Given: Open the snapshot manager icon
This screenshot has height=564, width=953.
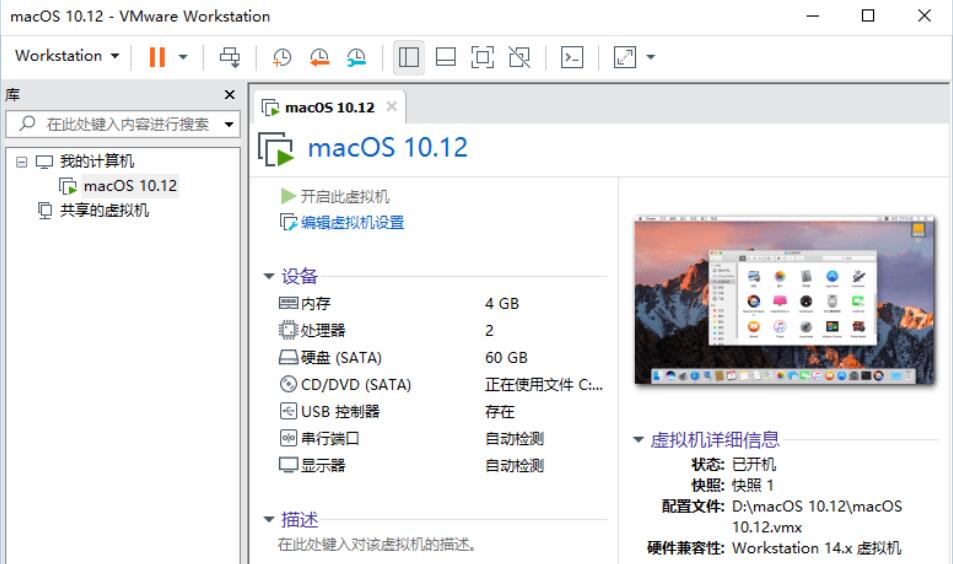Looking at the screenshot, I should click(356, 57).
